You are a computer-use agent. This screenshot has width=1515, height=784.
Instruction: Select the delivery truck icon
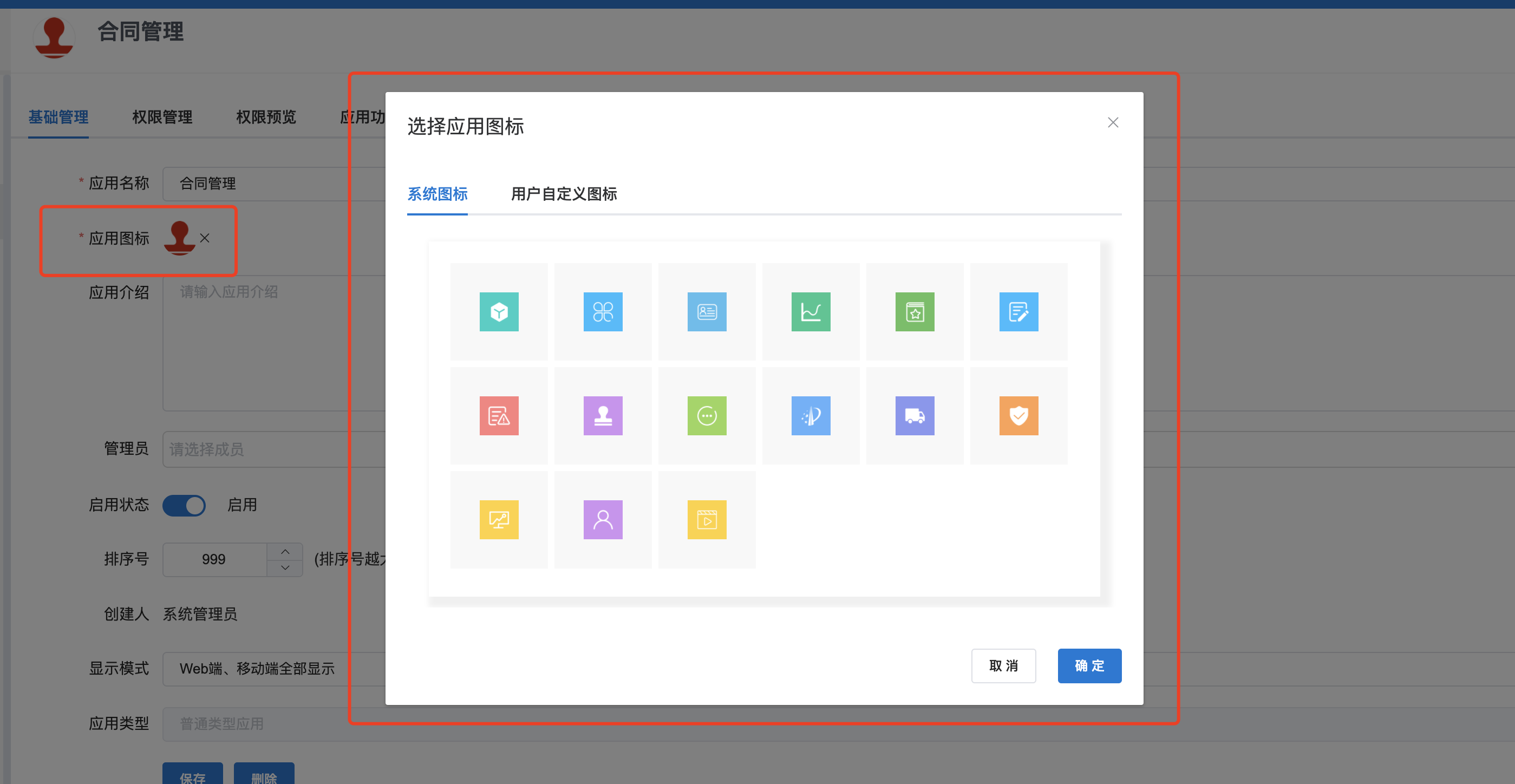pos(915,416)
